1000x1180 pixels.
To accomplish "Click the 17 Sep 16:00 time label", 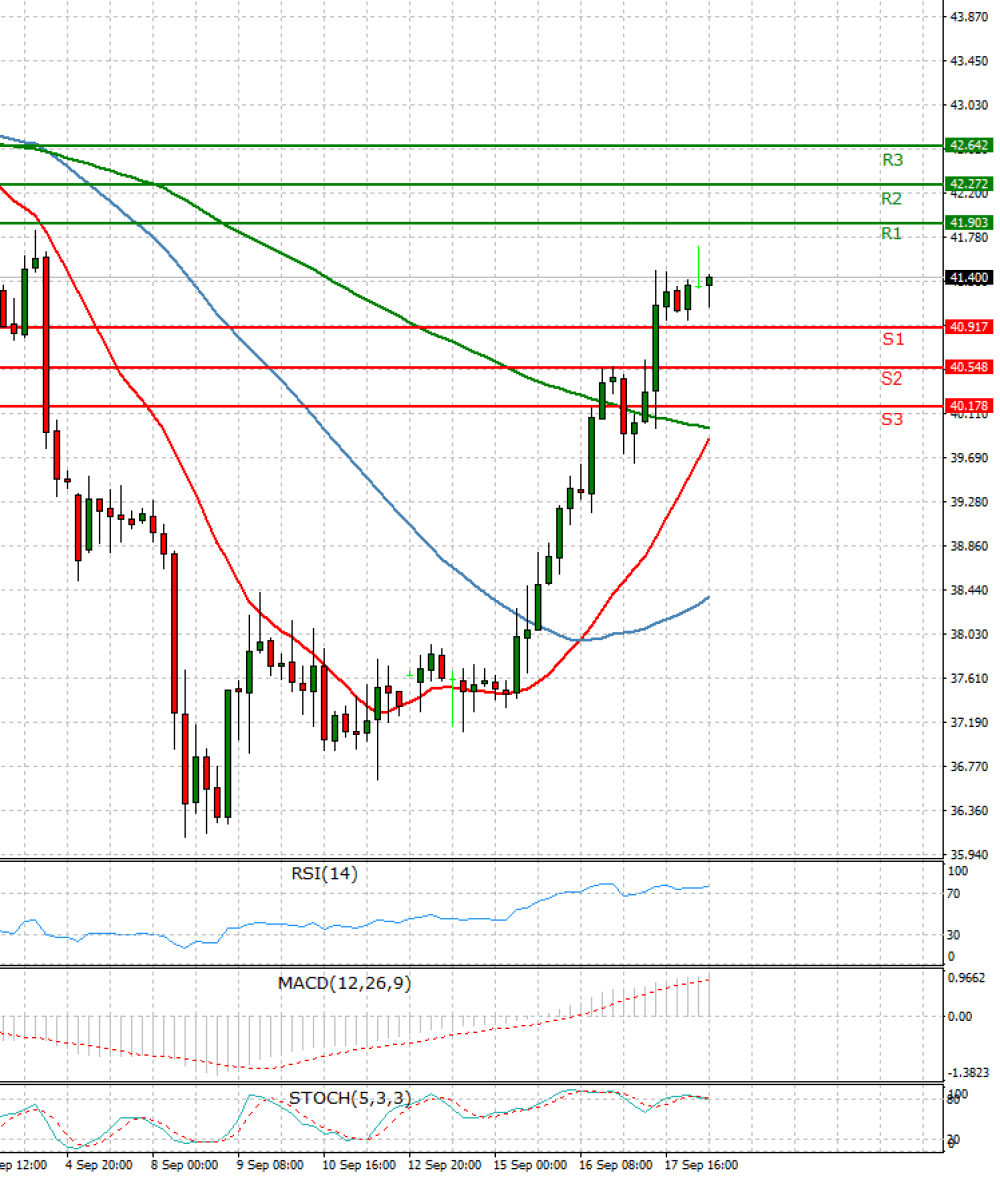I will coord(701,1165).
